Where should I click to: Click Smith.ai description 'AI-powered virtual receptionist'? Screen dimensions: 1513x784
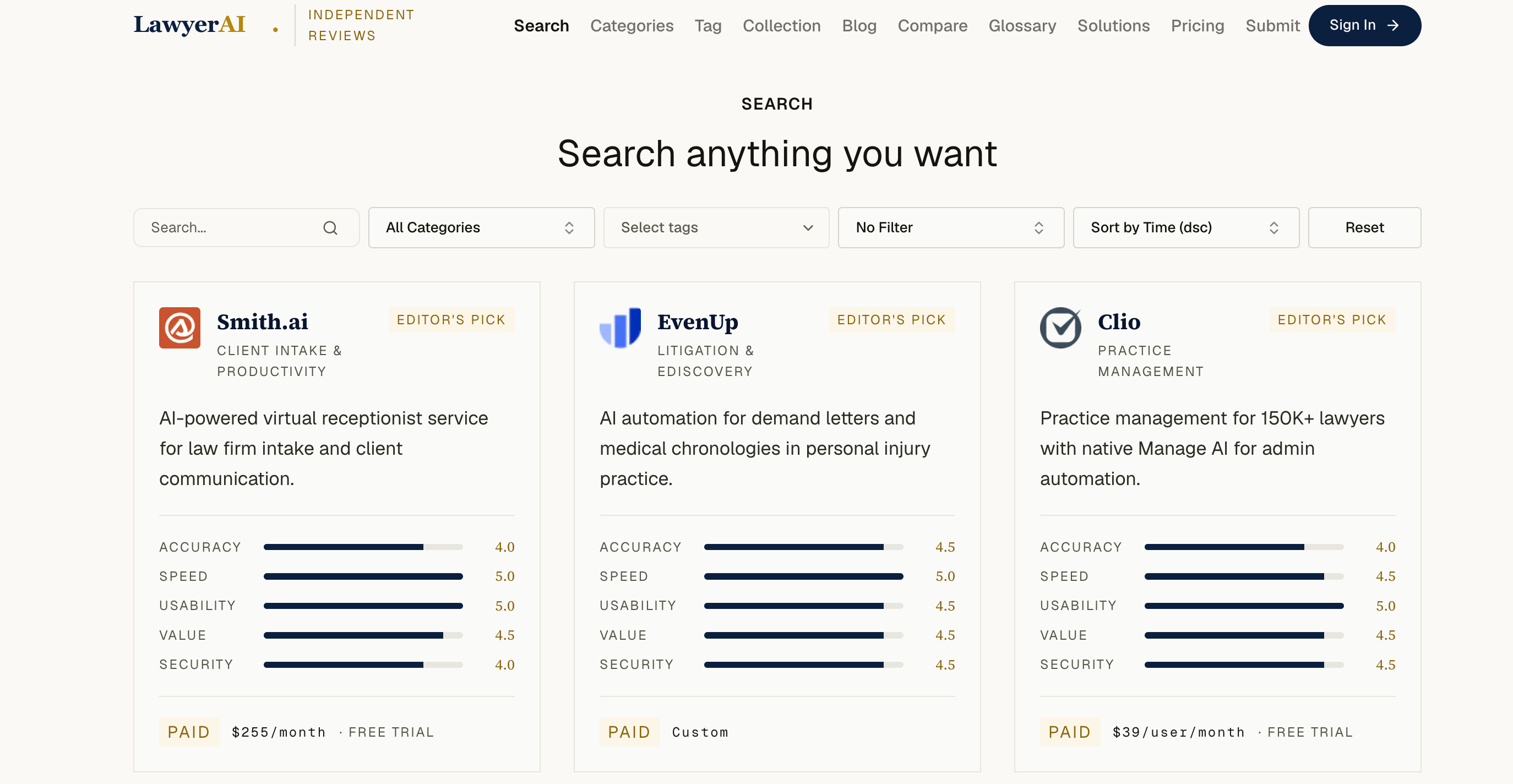click(x=324, y=449)
